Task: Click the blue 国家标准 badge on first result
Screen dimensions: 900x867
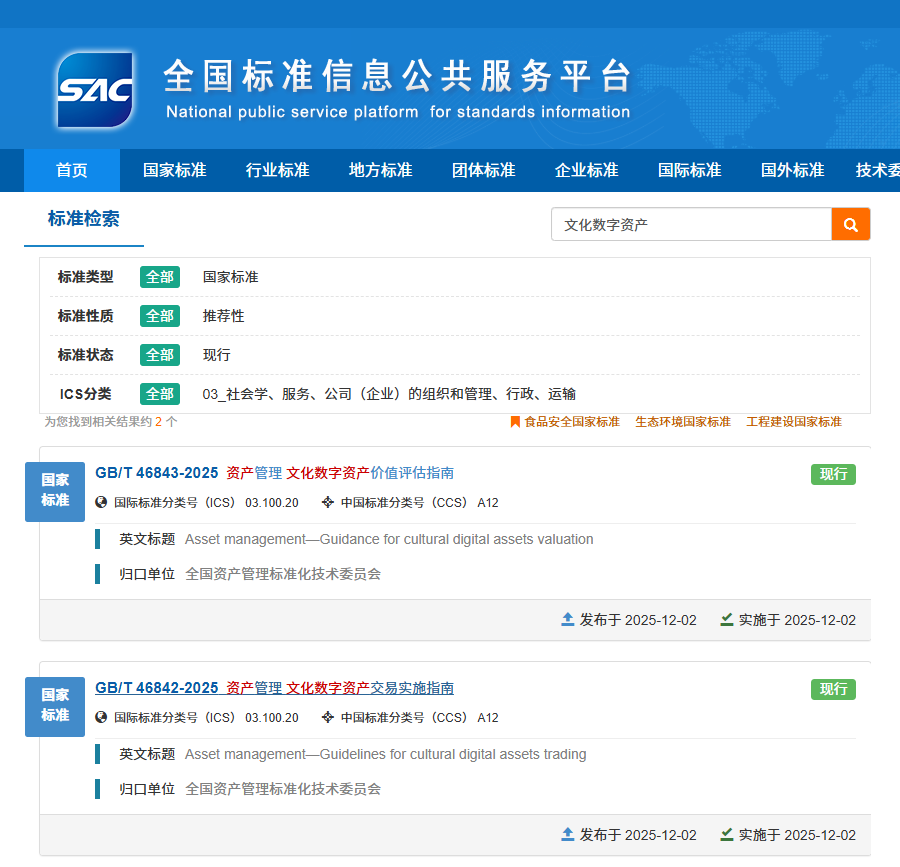Action: click(x=55, y=491)
